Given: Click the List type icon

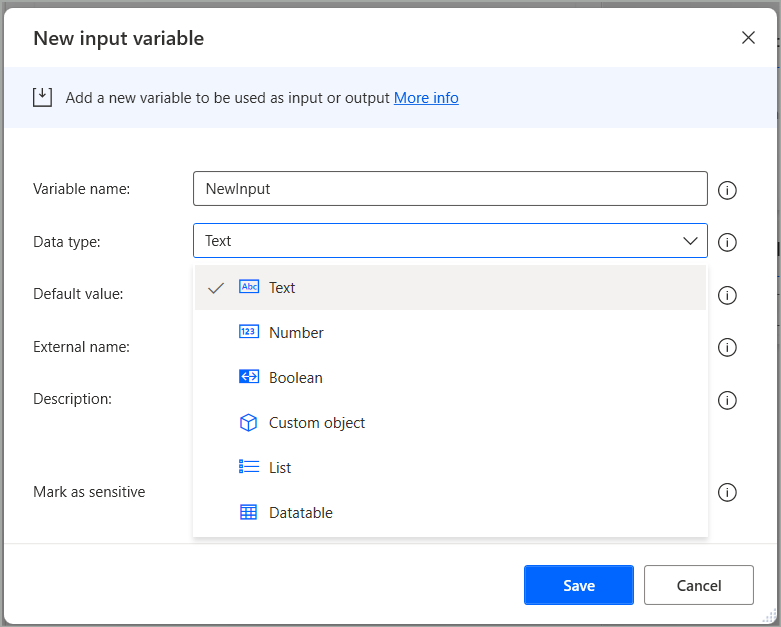Looking at the screenshot, I should click(249, 467).
